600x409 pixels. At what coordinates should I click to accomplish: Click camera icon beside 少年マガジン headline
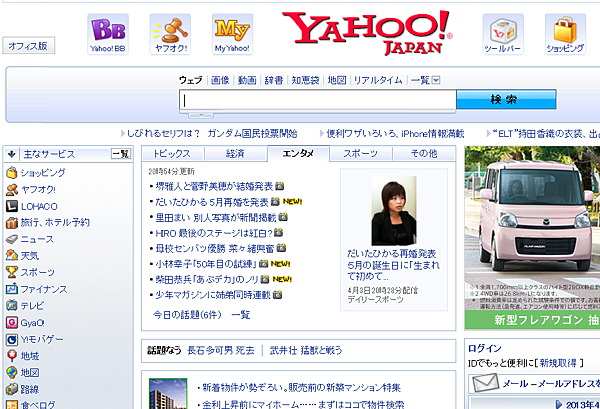point(278,295)
